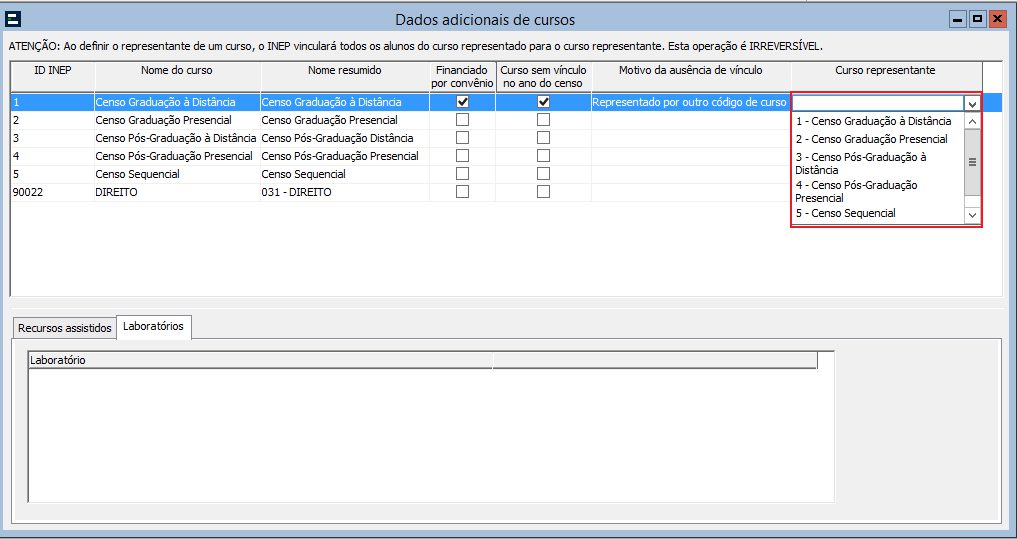Select Censo Graduação Presencial course name cell

[x=178, y=120]
